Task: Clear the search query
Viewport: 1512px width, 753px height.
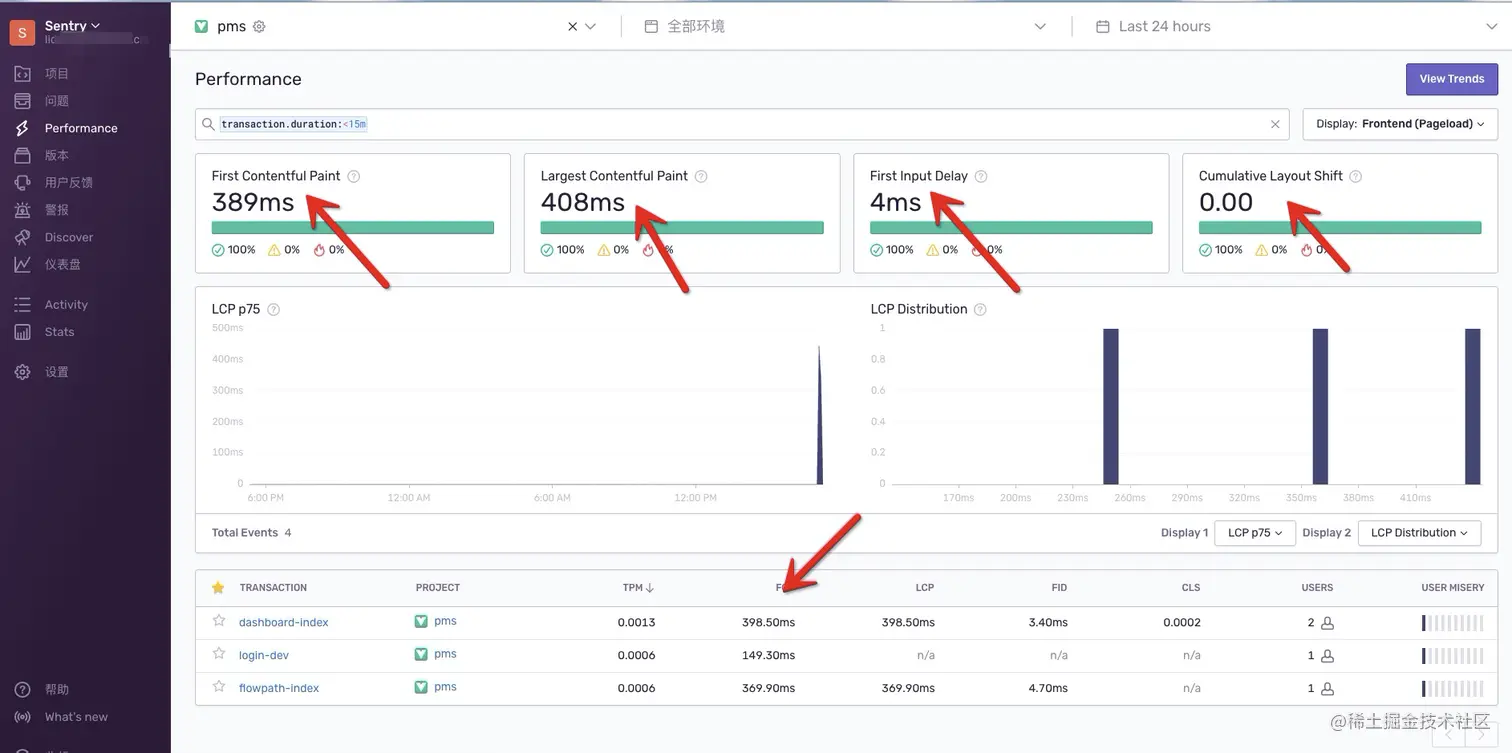Action: coord(1275,124)
